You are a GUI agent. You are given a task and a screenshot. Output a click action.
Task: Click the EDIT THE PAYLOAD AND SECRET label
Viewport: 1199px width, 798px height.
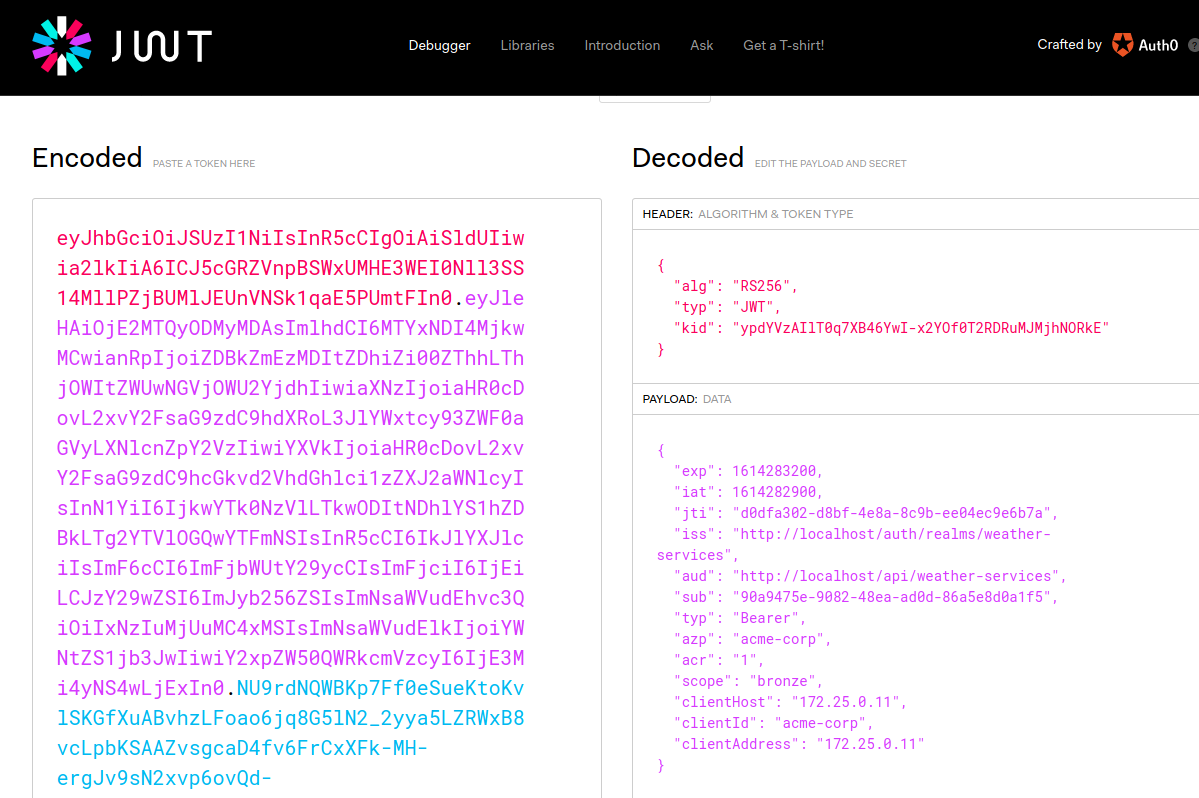tap(830, 164)
